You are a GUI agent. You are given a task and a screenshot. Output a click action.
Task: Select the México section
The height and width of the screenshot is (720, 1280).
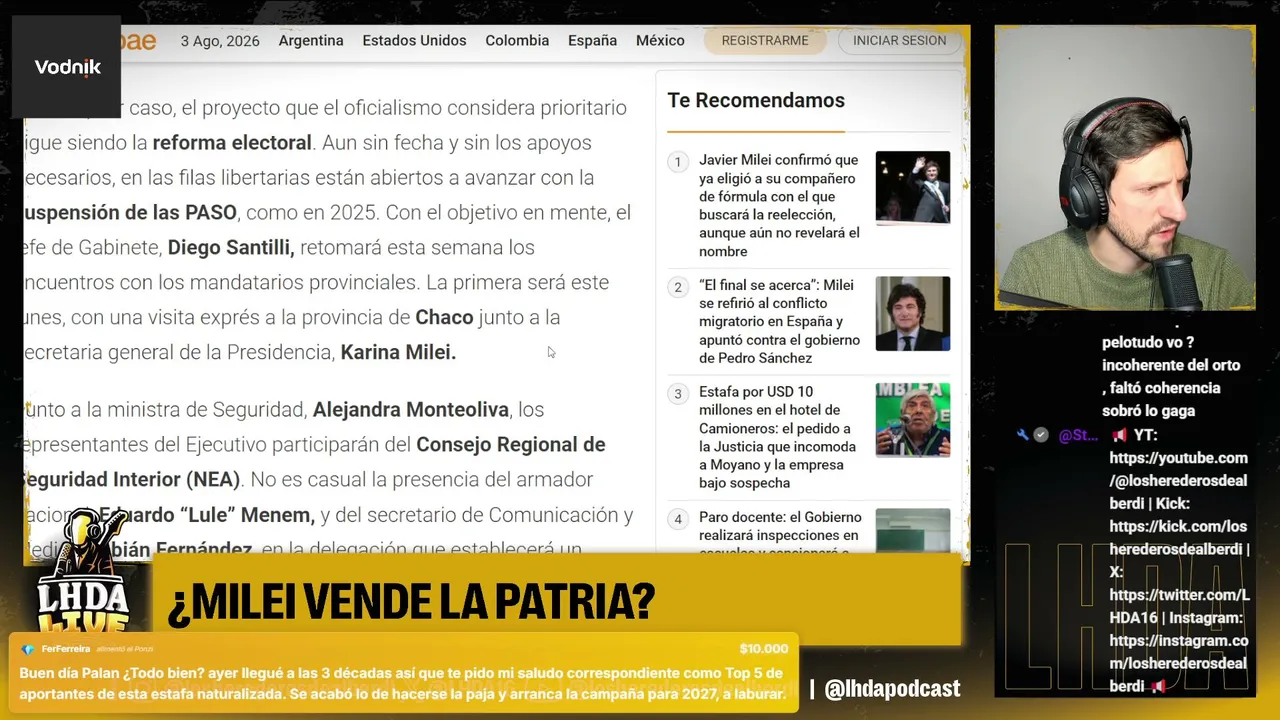point(660,41)
